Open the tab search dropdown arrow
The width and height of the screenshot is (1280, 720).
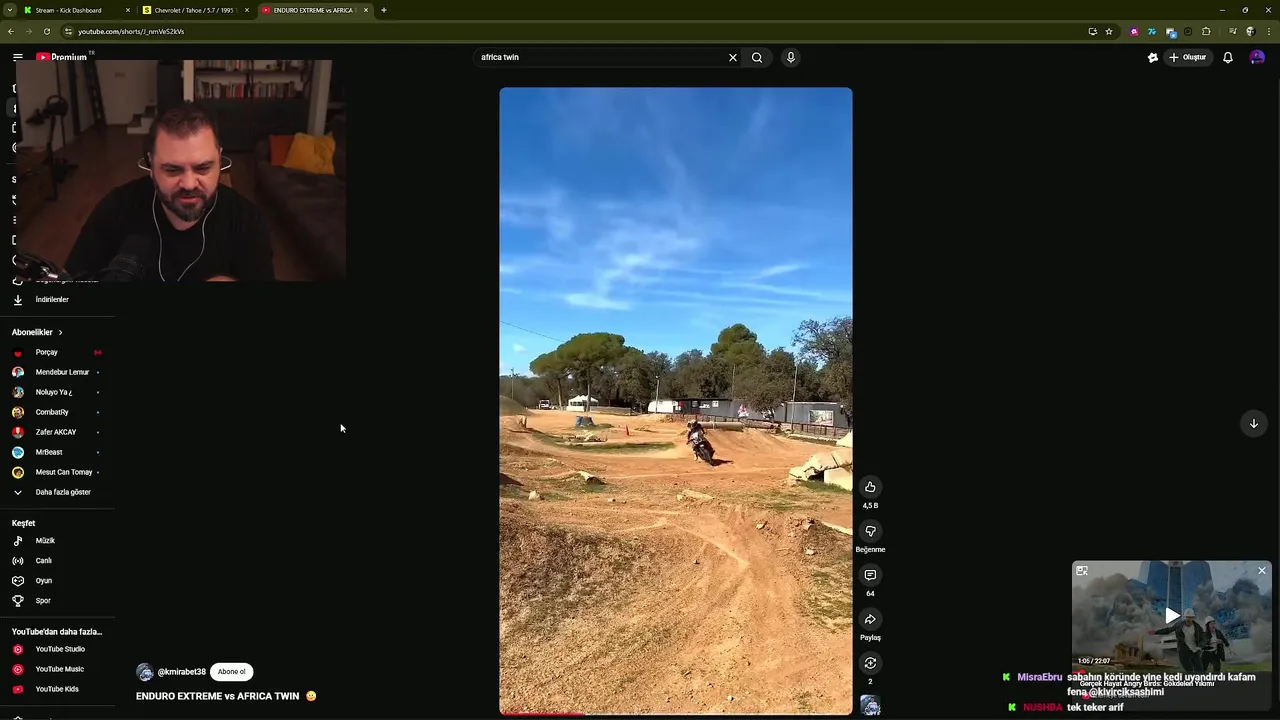[x=9, y=10]
